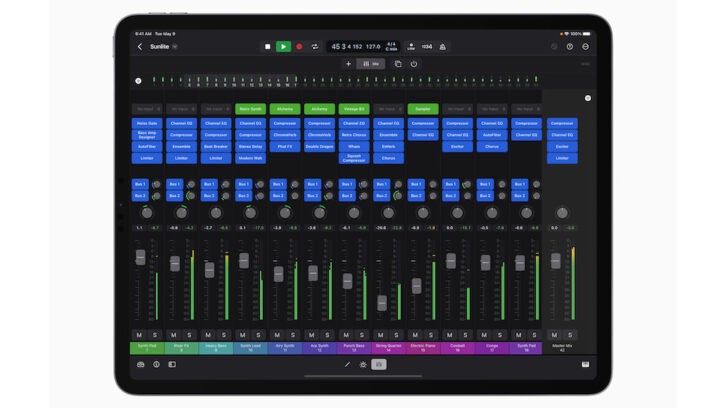This screenshot has width=726, height=408.
Task: Click the duplicate track icon
Action: click(x=398, y=64)
